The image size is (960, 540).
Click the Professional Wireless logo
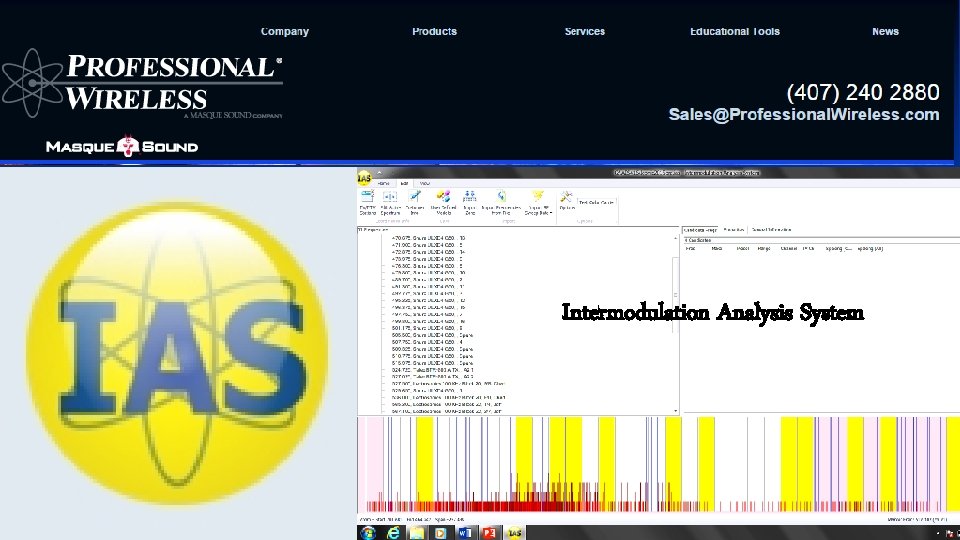tap(142, 83)
